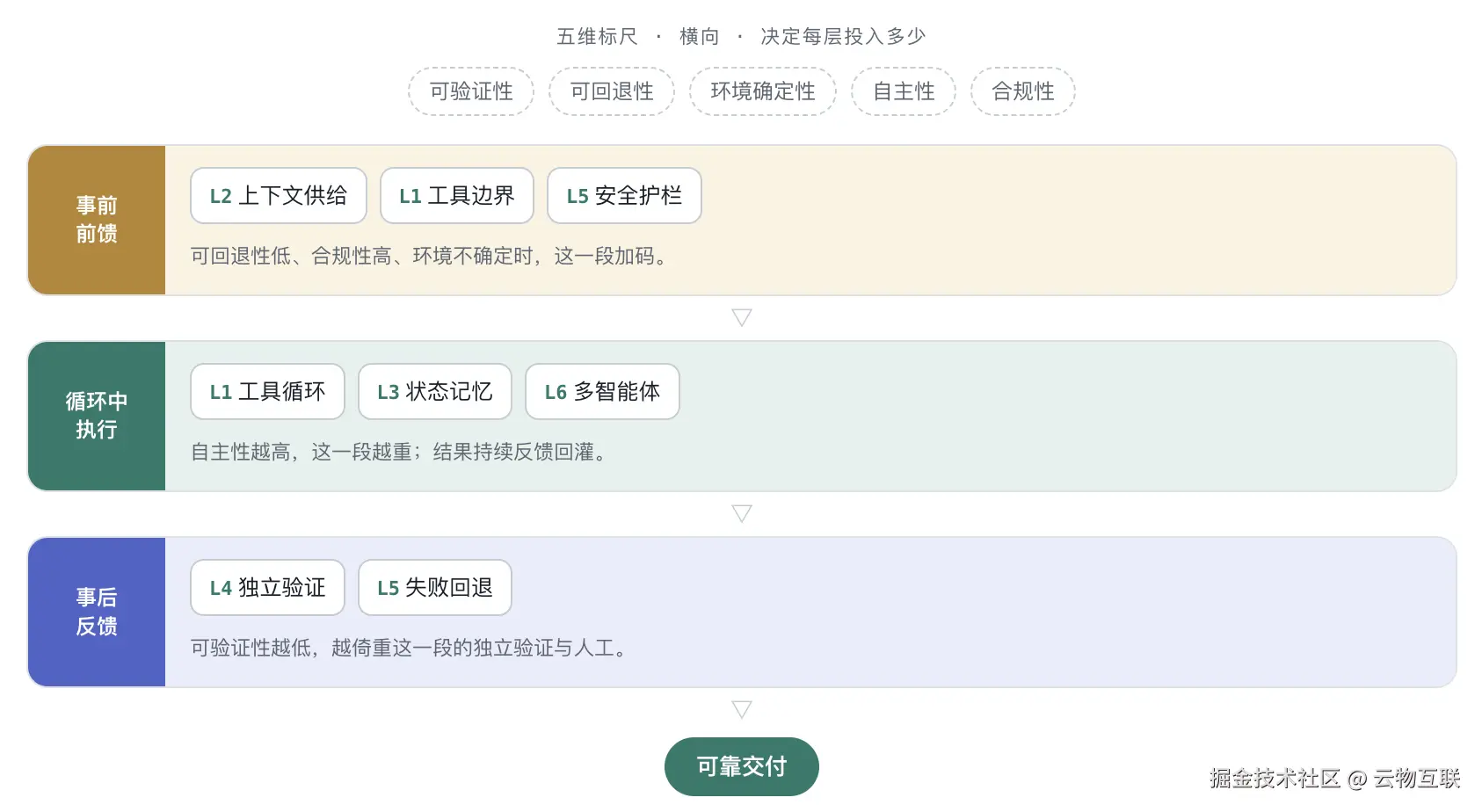Click the 合规性 pill tag
The height and width of the screenshot is (812, 1482).
click(x=1023, y=91)
